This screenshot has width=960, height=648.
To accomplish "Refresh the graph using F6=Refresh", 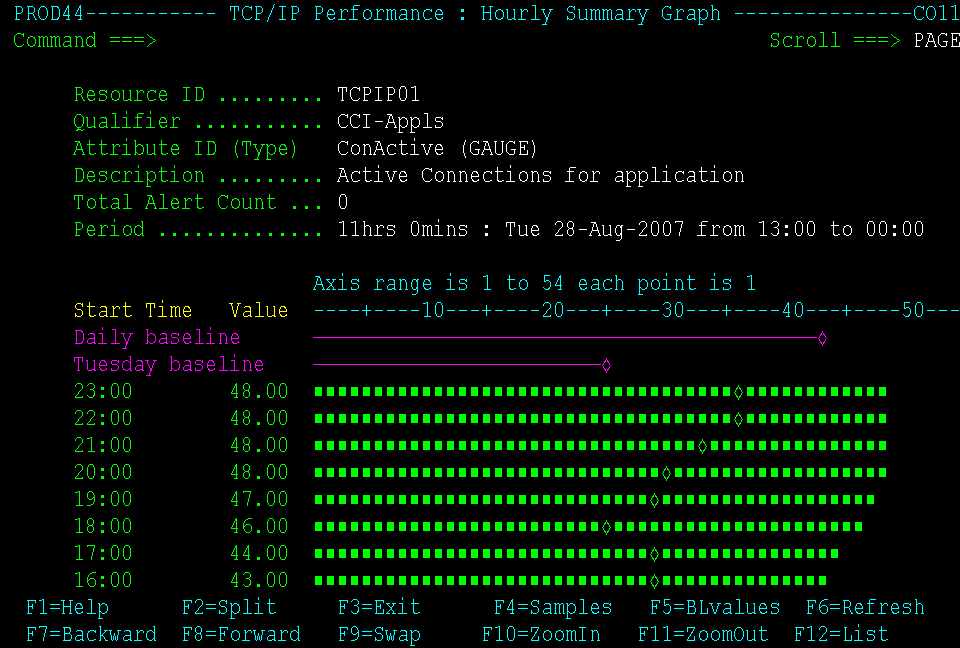I will [x=865, y=608].
